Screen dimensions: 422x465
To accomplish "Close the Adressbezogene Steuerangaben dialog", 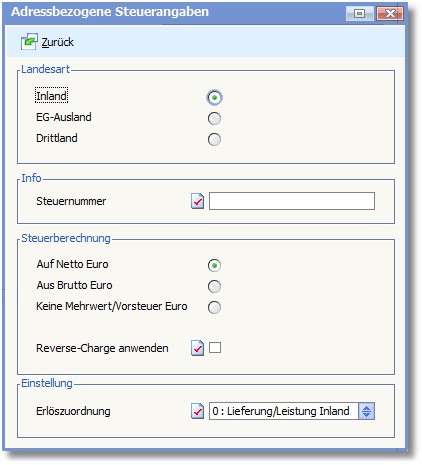I will pyautogui.click(x=390, y=13).
